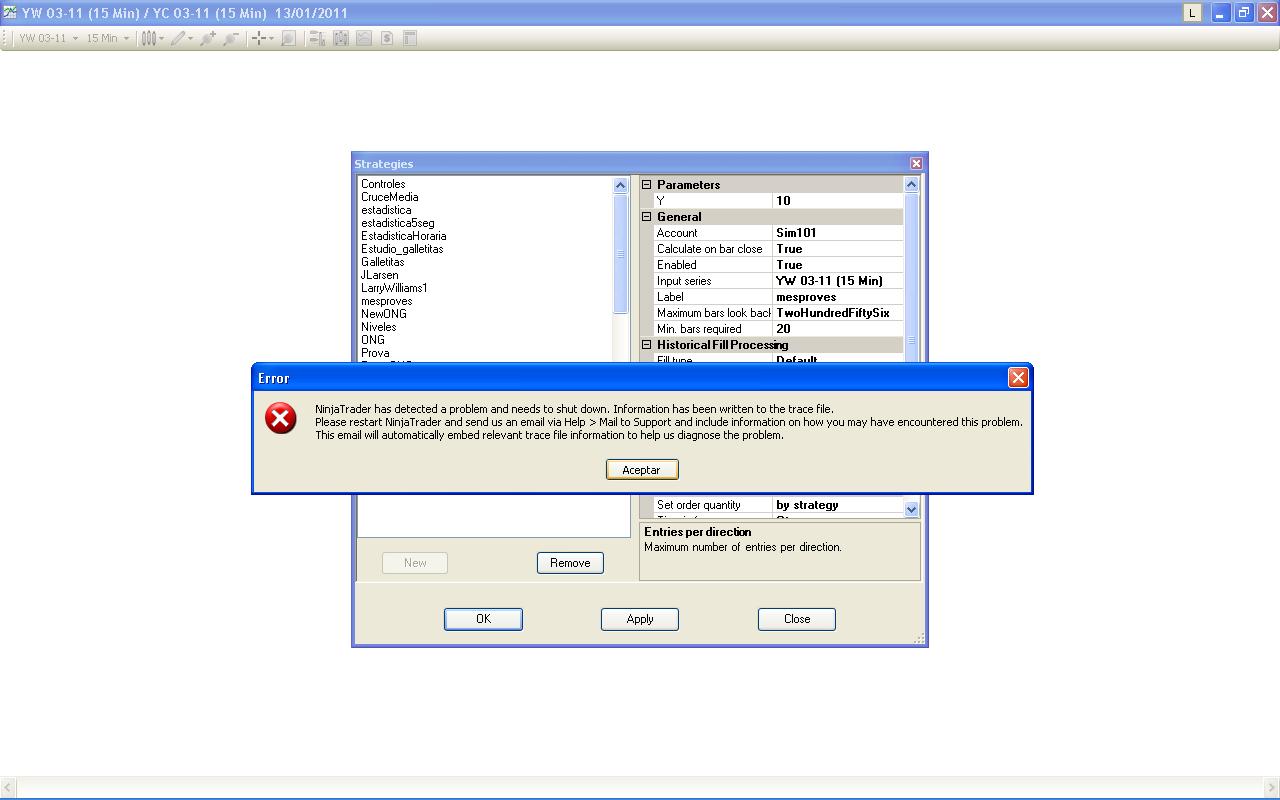Select the ONG strategy
Viewport: 1280px width, 800px height.
click(373, 340)
